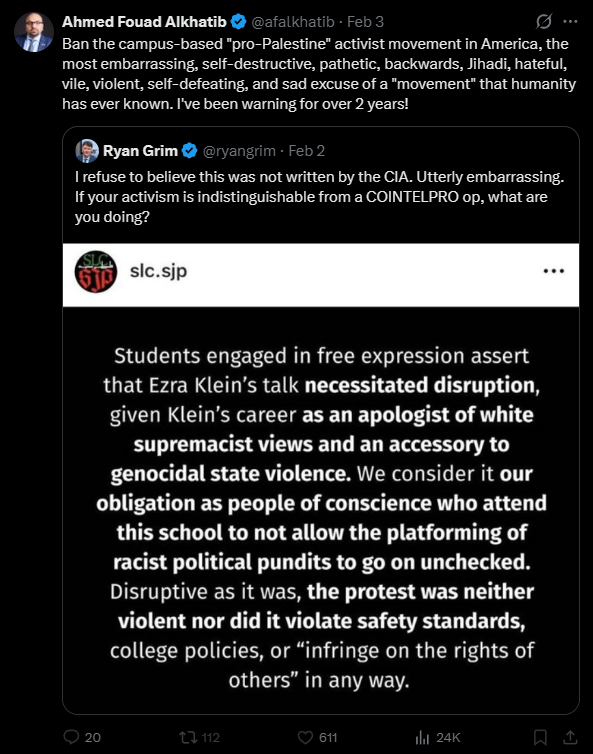Retweet the post with 112 reposts
This screenshot has height=754, width=593.
[x=199, y=737]
